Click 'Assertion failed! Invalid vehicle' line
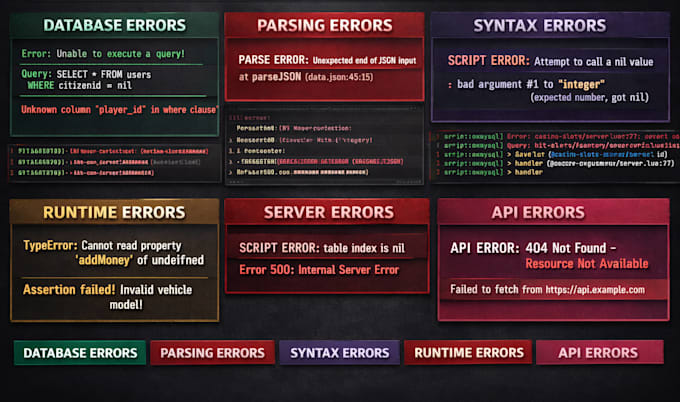 (108, 289)
